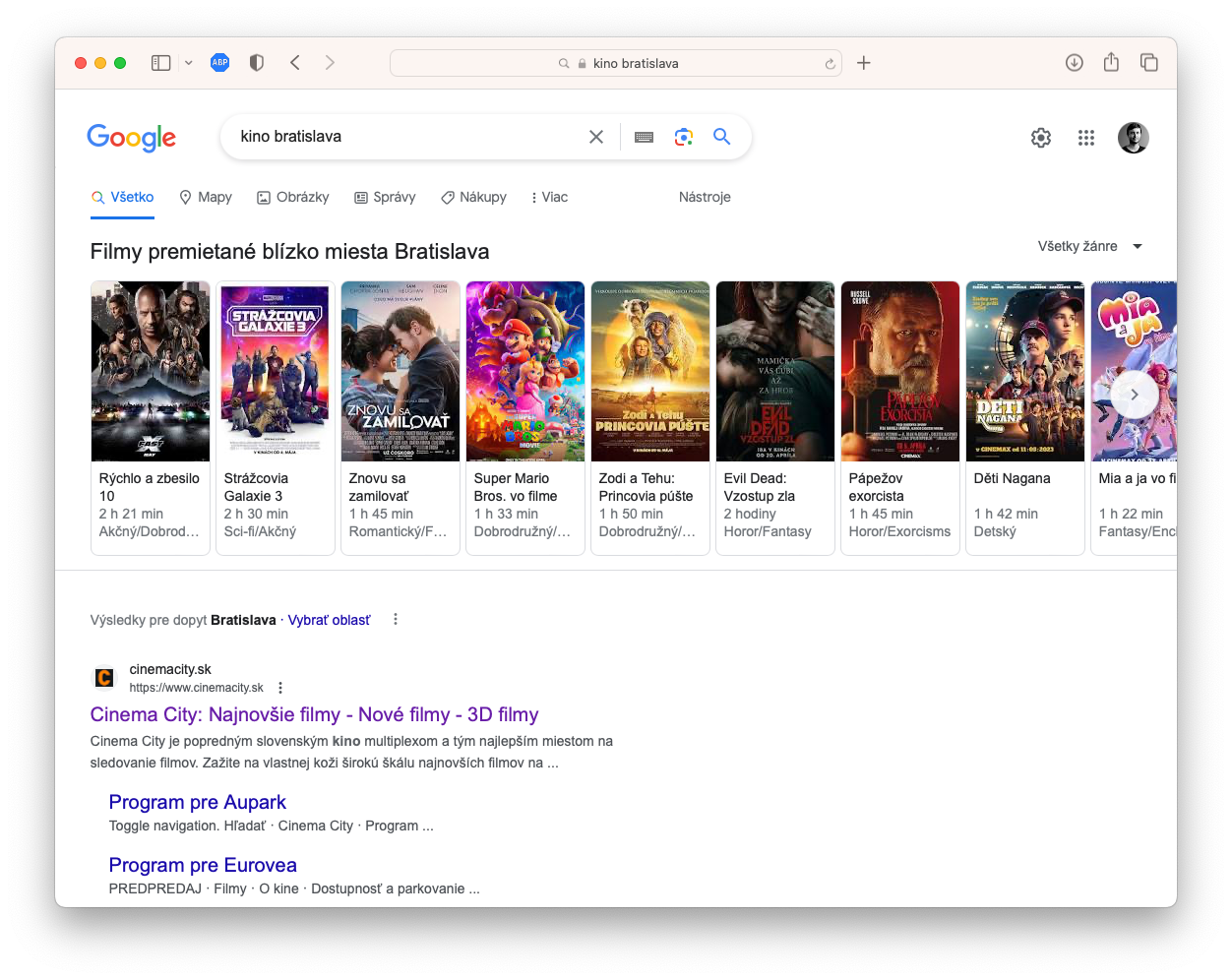Open Google settings gear icon
1232x980 pixels.
1041,138
